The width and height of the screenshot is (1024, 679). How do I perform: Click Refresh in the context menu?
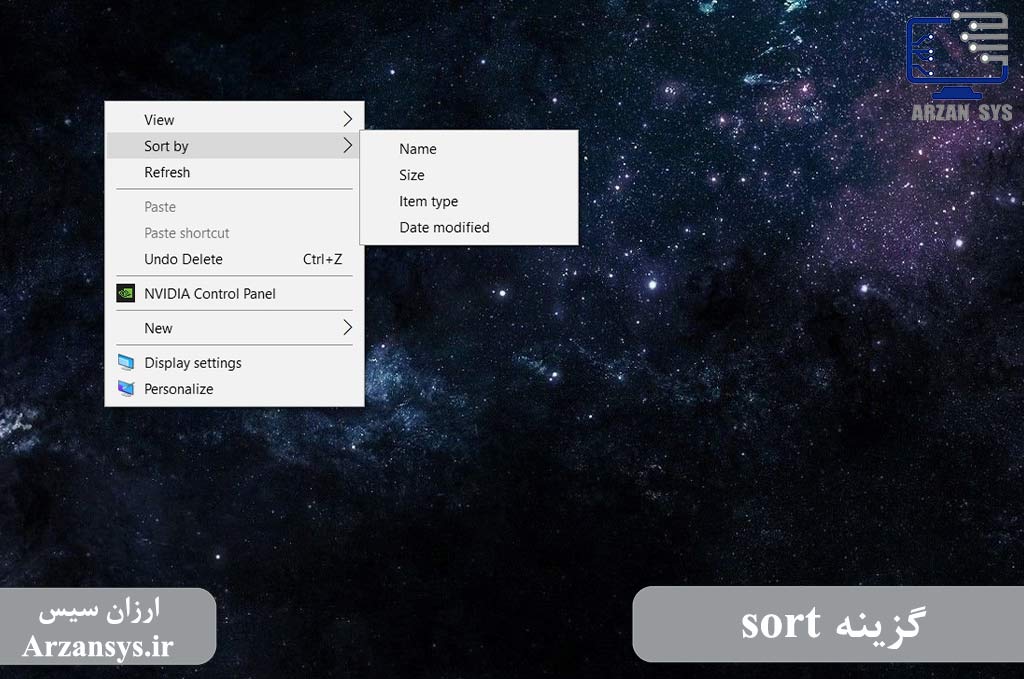[234, 172]
